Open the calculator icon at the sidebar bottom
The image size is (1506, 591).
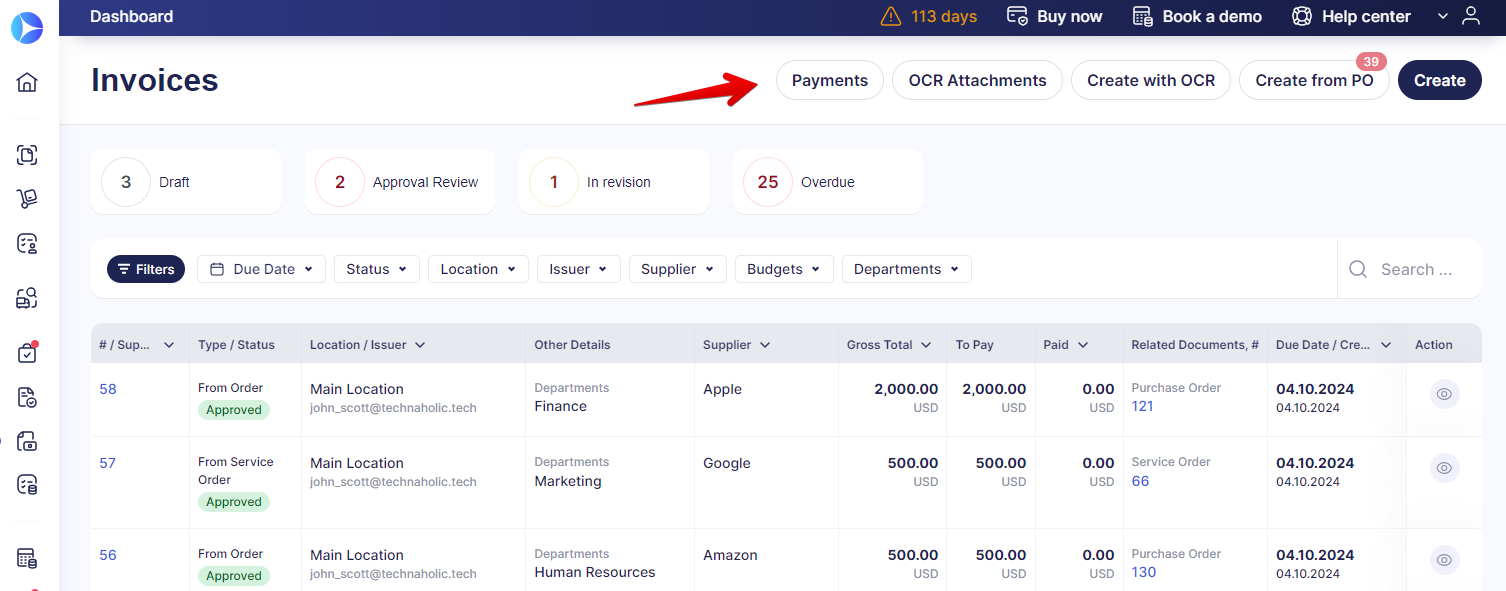coord(27,557)
